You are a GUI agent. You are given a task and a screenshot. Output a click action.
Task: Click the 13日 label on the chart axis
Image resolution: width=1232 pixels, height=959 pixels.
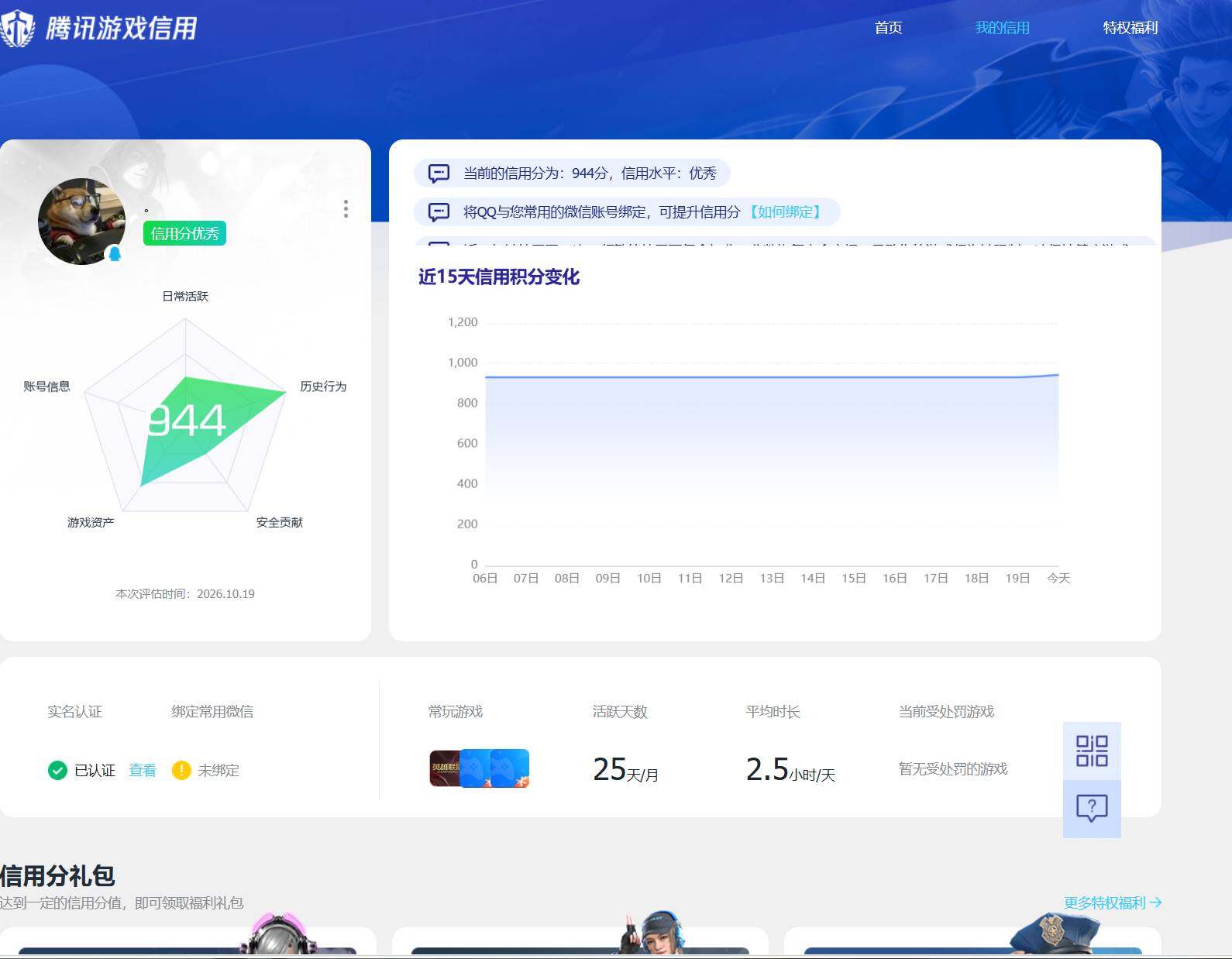coord(772,578)
